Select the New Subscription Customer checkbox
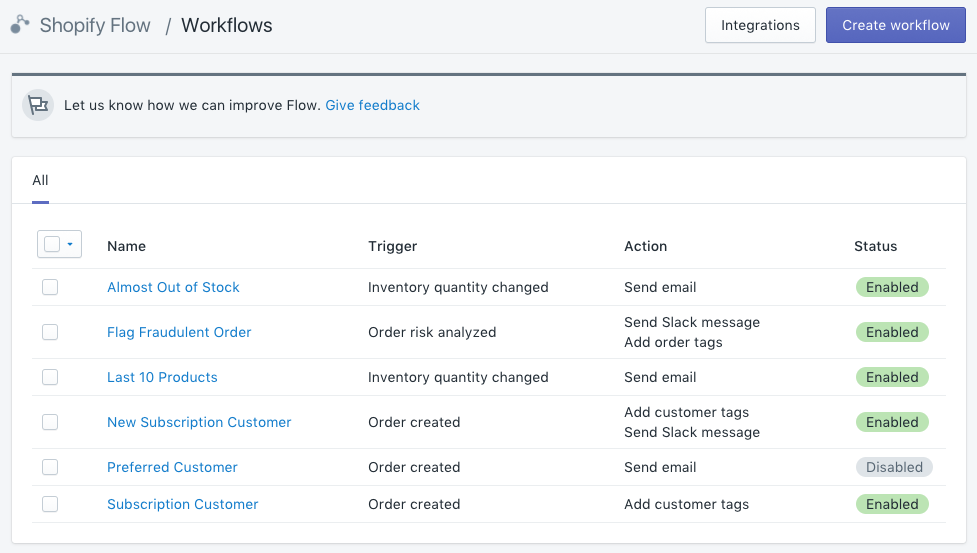 (50, 422)
